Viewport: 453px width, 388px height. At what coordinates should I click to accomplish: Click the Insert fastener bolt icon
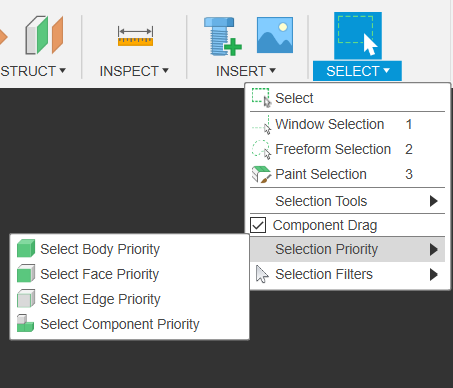222,36
